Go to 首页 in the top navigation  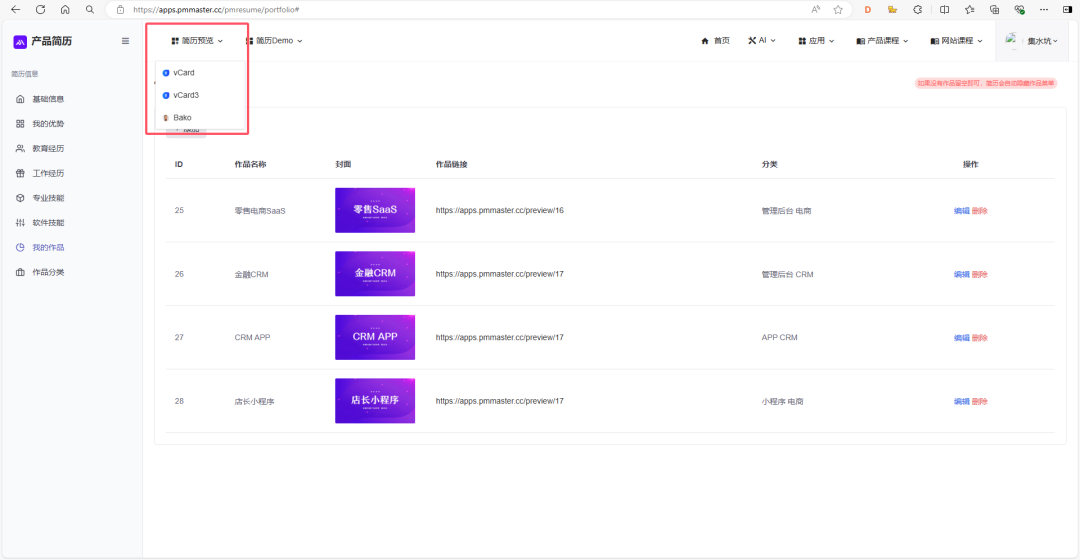(716, 41)
